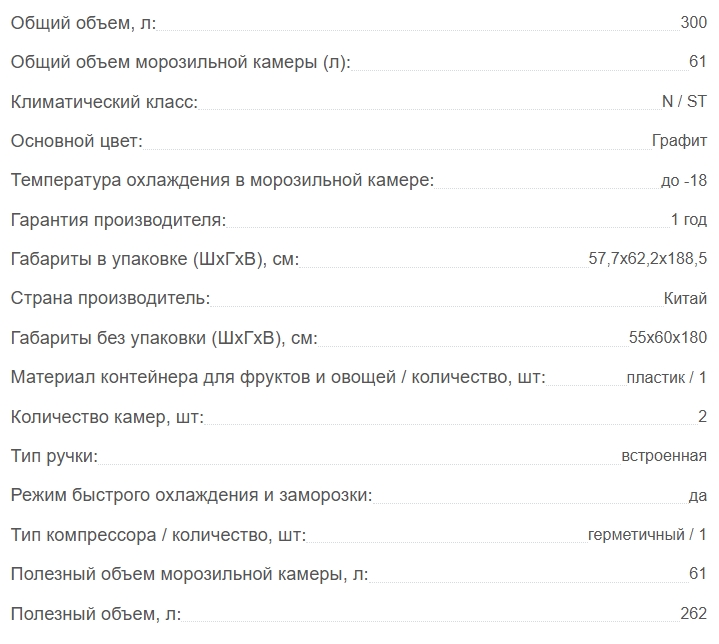Click the 'Общий объем, л:' label
719x644 pixels.
click(x=83, y=23)
